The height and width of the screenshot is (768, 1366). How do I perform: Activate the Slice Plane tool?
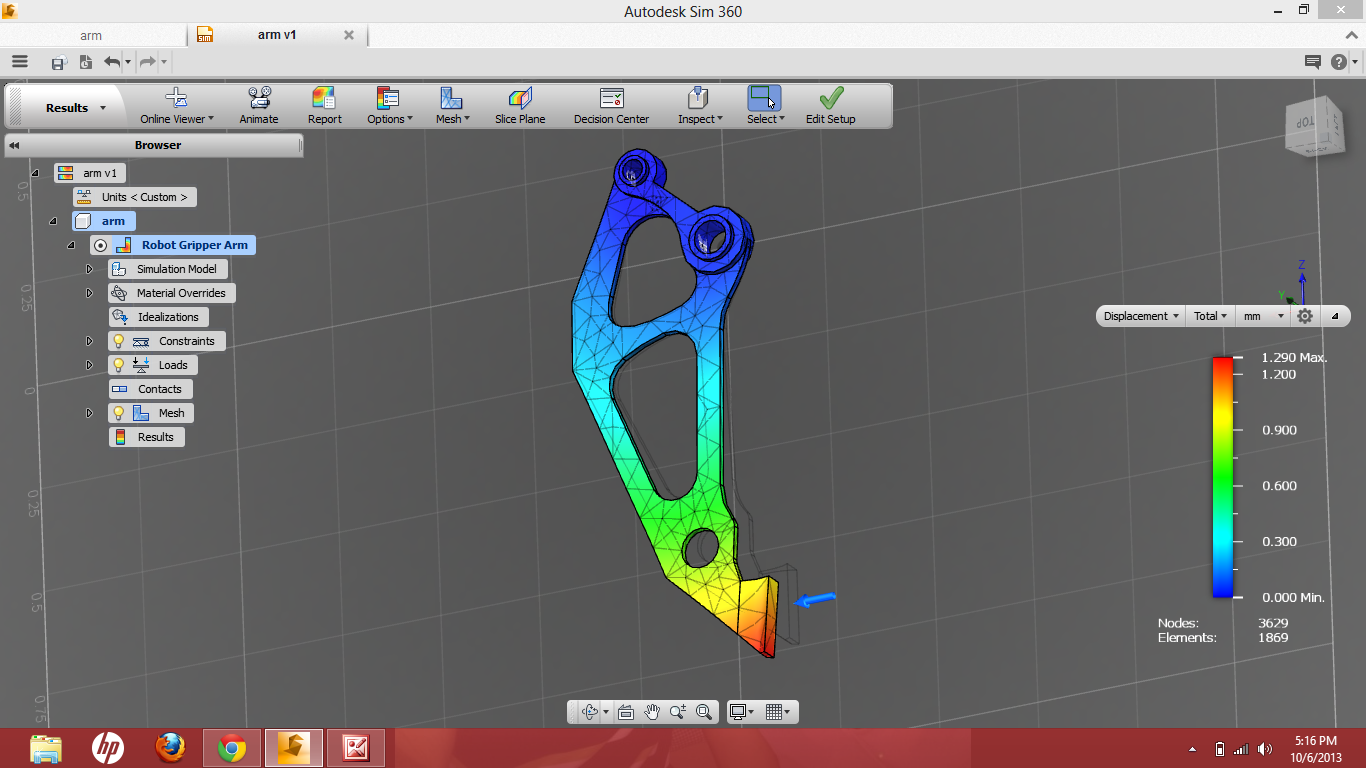pyautogui.click(x=520, y=106)
